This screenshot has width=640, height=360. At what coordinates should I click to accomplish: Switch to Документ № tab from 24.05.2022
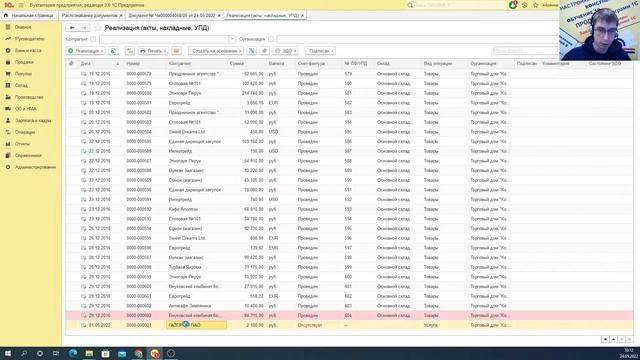(x=171, y=15)
